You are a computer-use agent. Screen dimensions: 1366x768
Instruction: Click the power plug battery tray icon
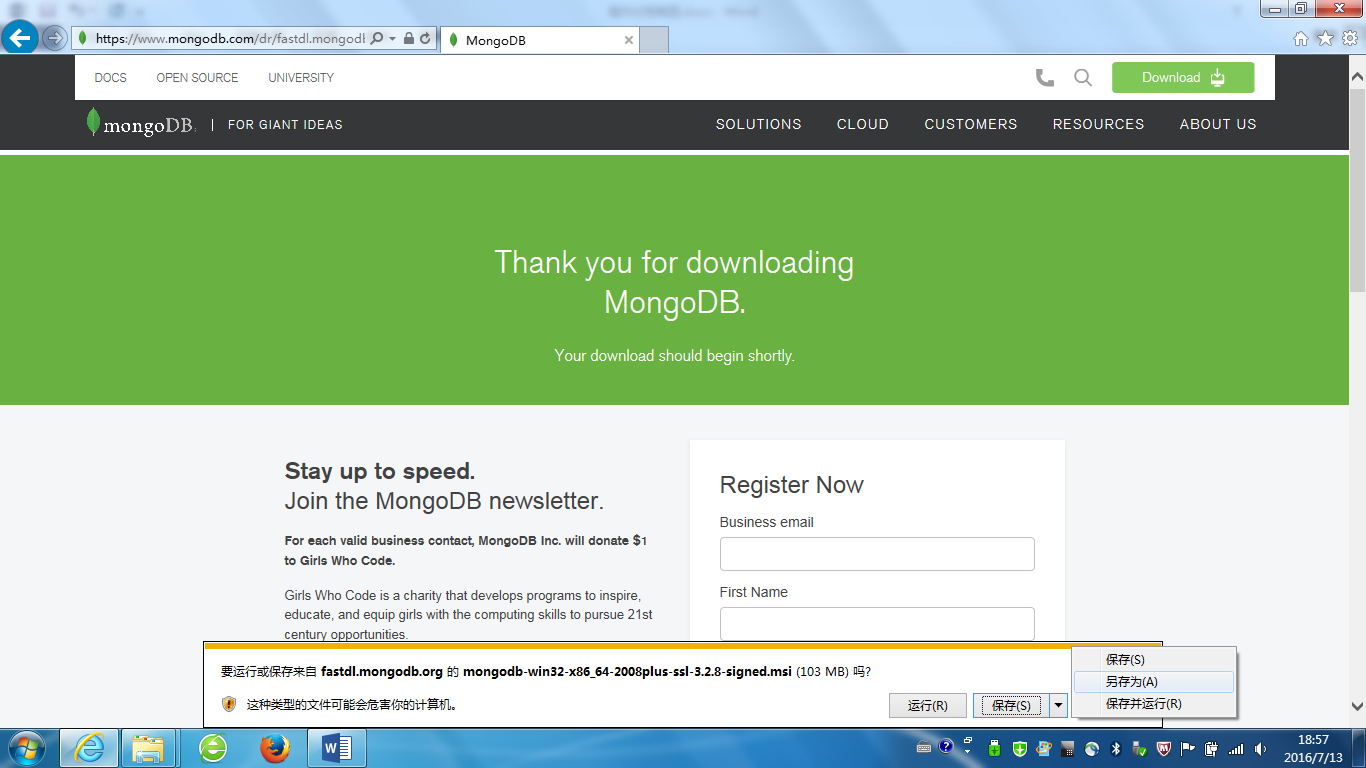click(1212, 748)
